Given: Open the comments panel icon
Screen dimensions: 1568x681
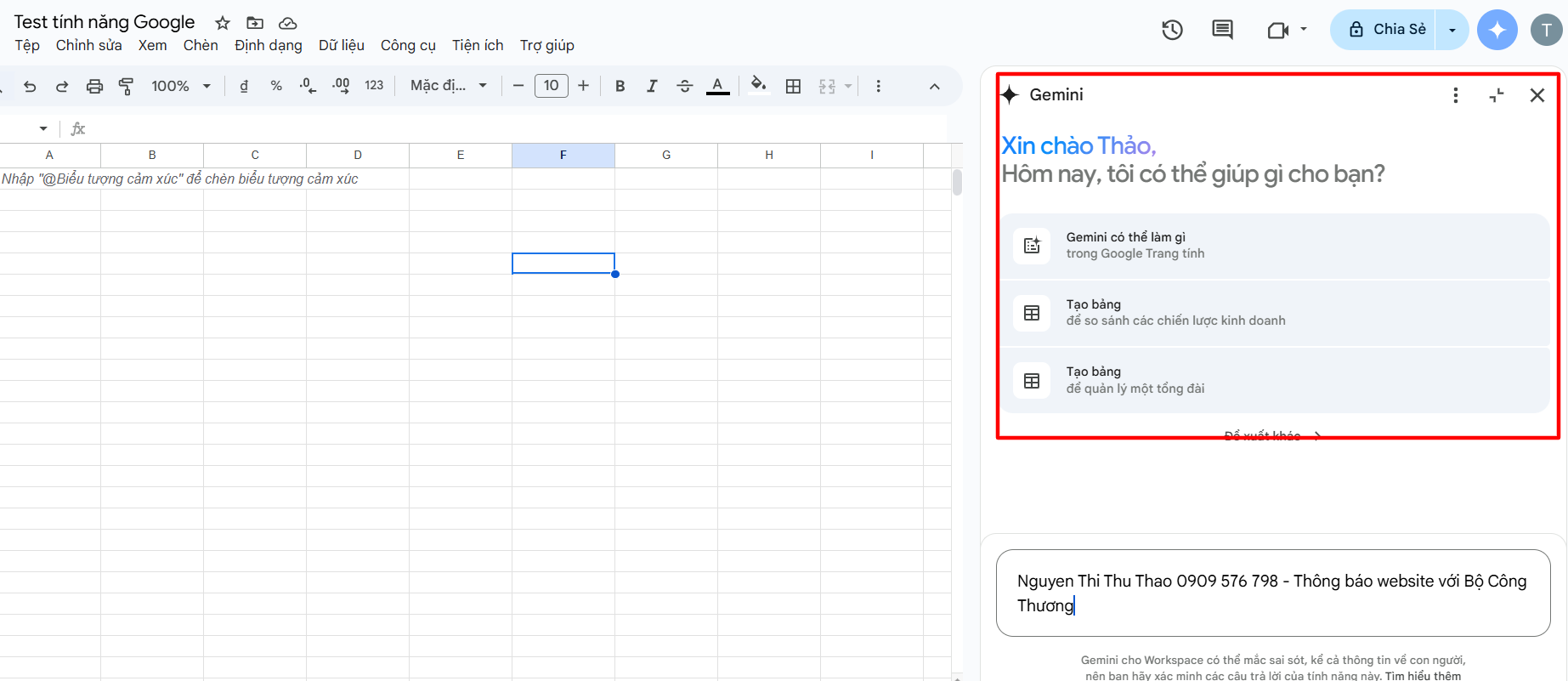Looking at the screenshot, I should pyautogui.click(x=1222, y=30).
